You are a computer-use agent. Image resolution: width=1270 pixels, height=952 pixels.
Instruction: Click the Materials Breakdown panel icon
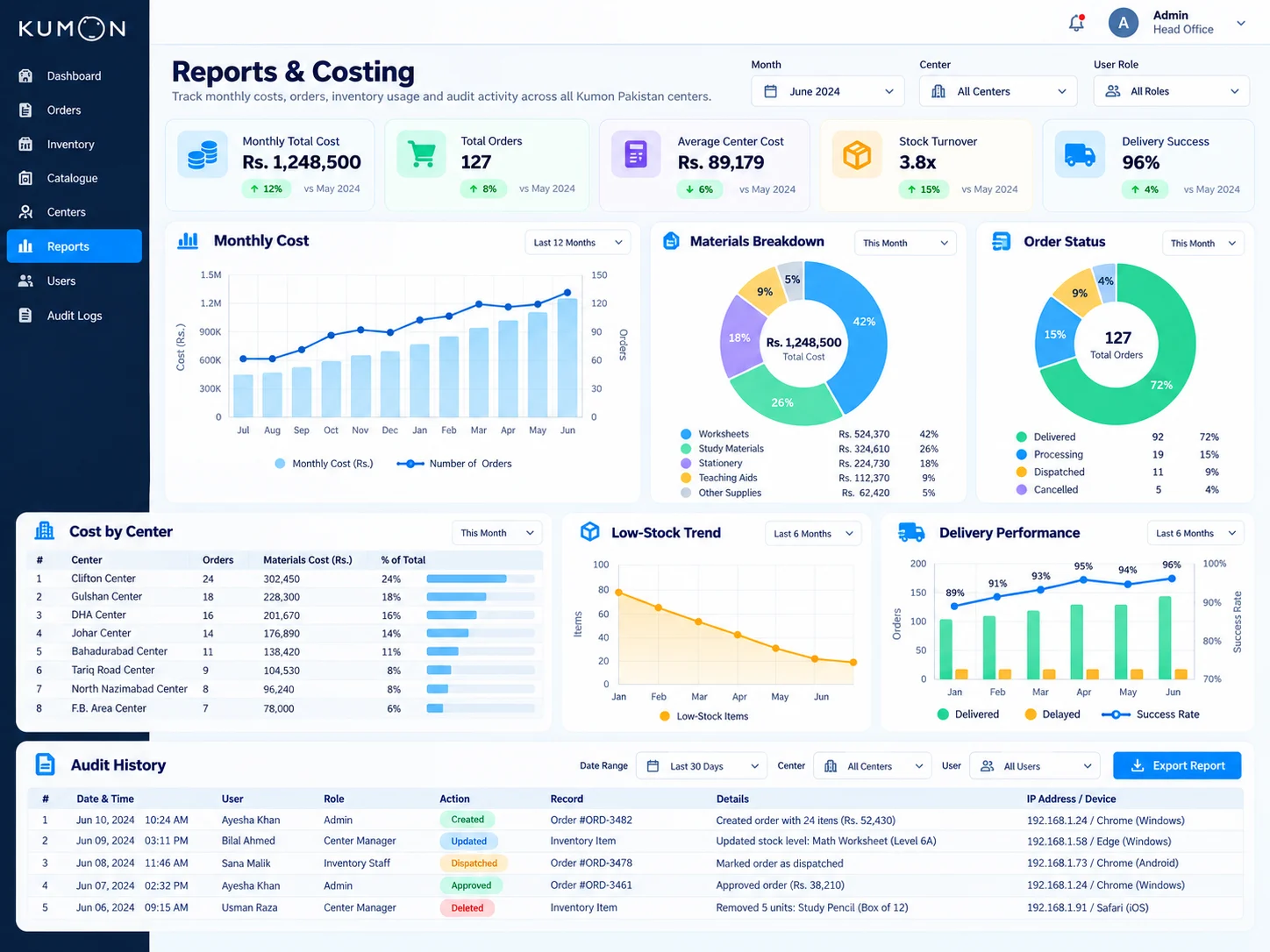point(671,241)
